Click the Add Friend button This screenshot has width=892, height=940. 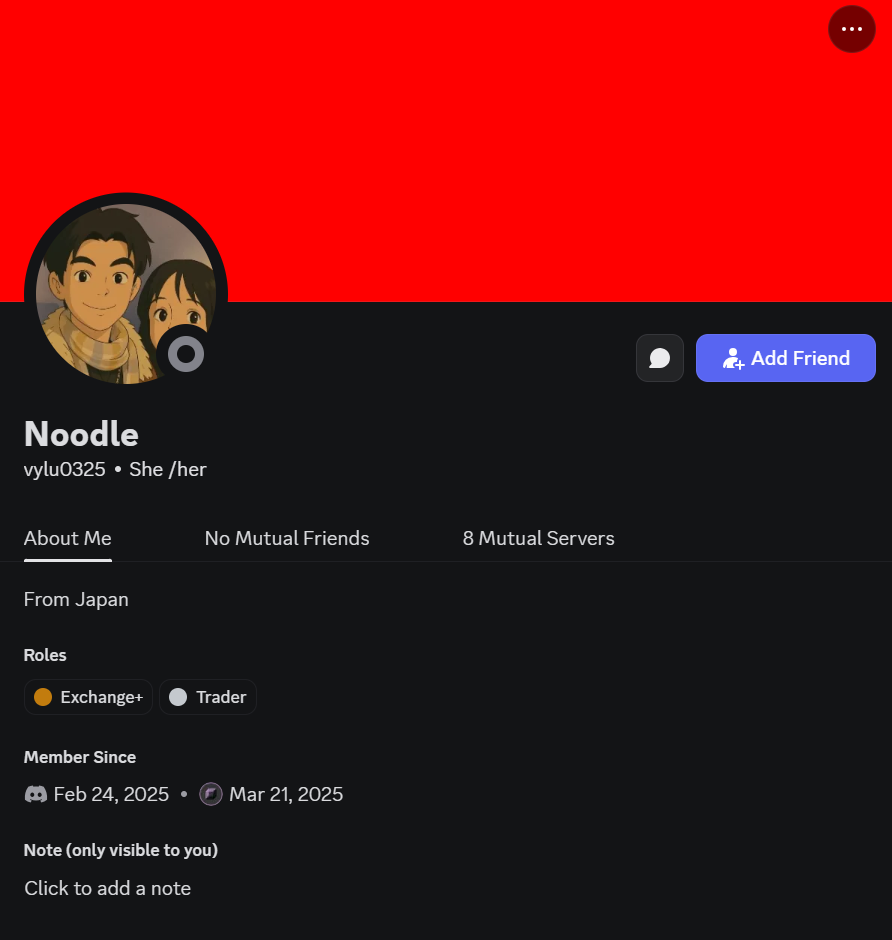pyautogui.click(x=786, y=358)
